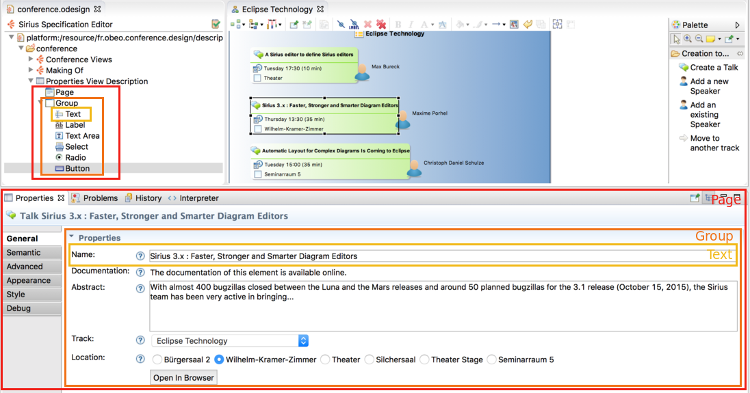Select Add a new Speaker tool
Image resolution: width=750 pixels, height=393 pixels.
705,86
